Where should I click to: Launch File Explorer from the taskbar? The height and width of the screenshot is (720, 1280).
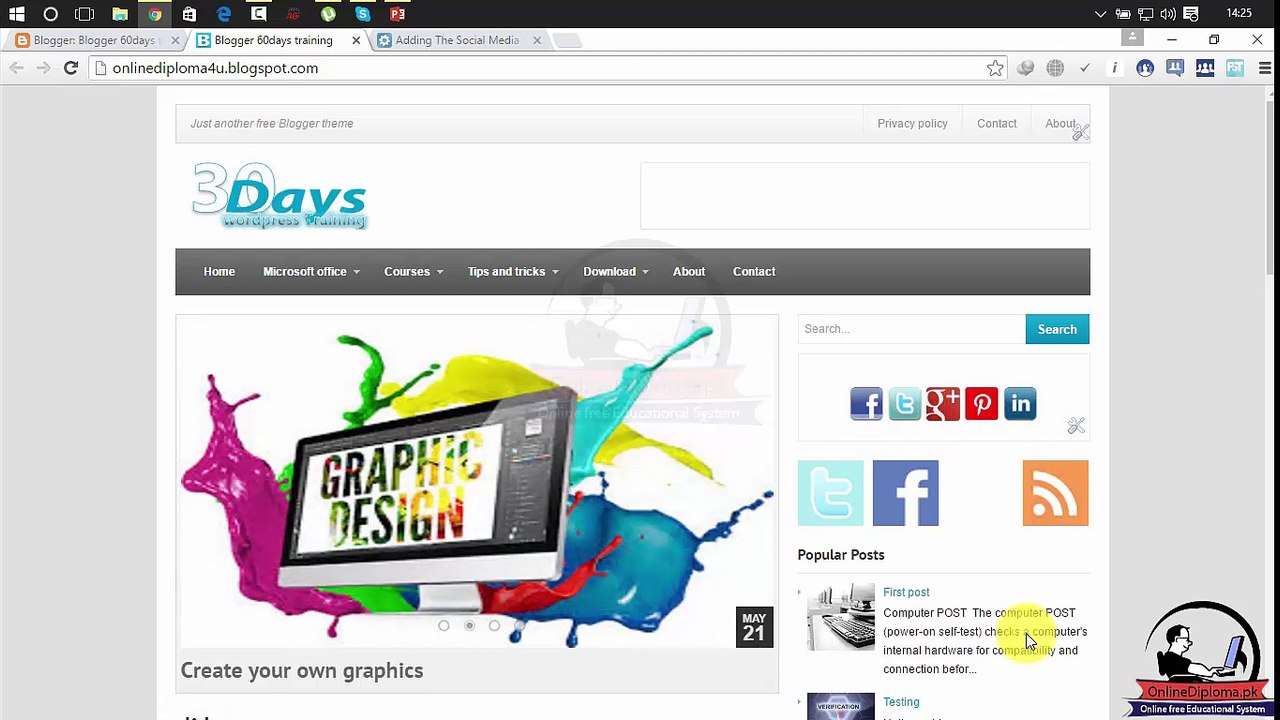tap(120, 14)
